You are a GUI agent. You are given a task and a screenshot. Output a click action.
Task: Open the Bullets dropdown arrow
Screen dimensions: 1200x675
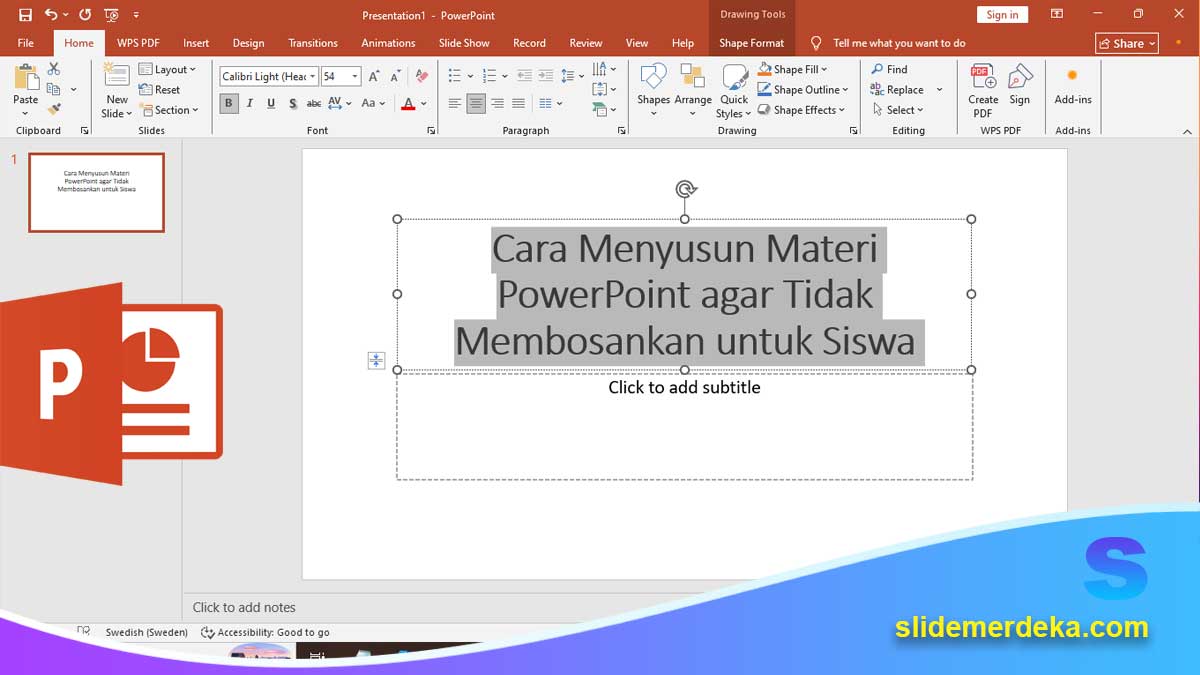click(x=469, y=76)
